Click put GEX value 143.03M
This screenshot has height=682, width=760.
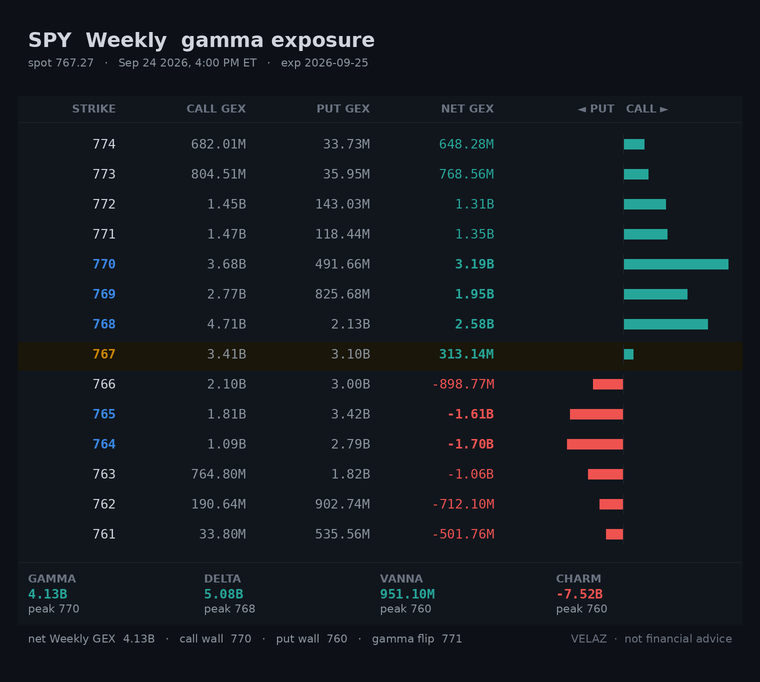(x=342, y=205)
